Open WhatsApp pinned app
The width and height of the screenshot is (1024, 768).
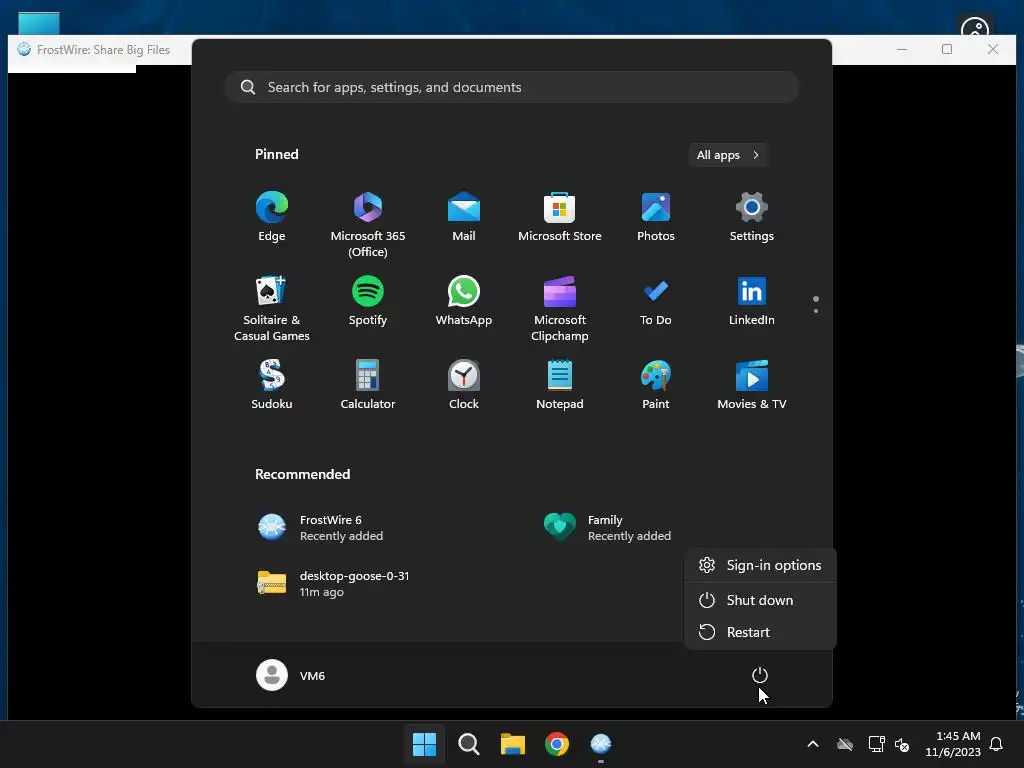[x=464, y=301]
